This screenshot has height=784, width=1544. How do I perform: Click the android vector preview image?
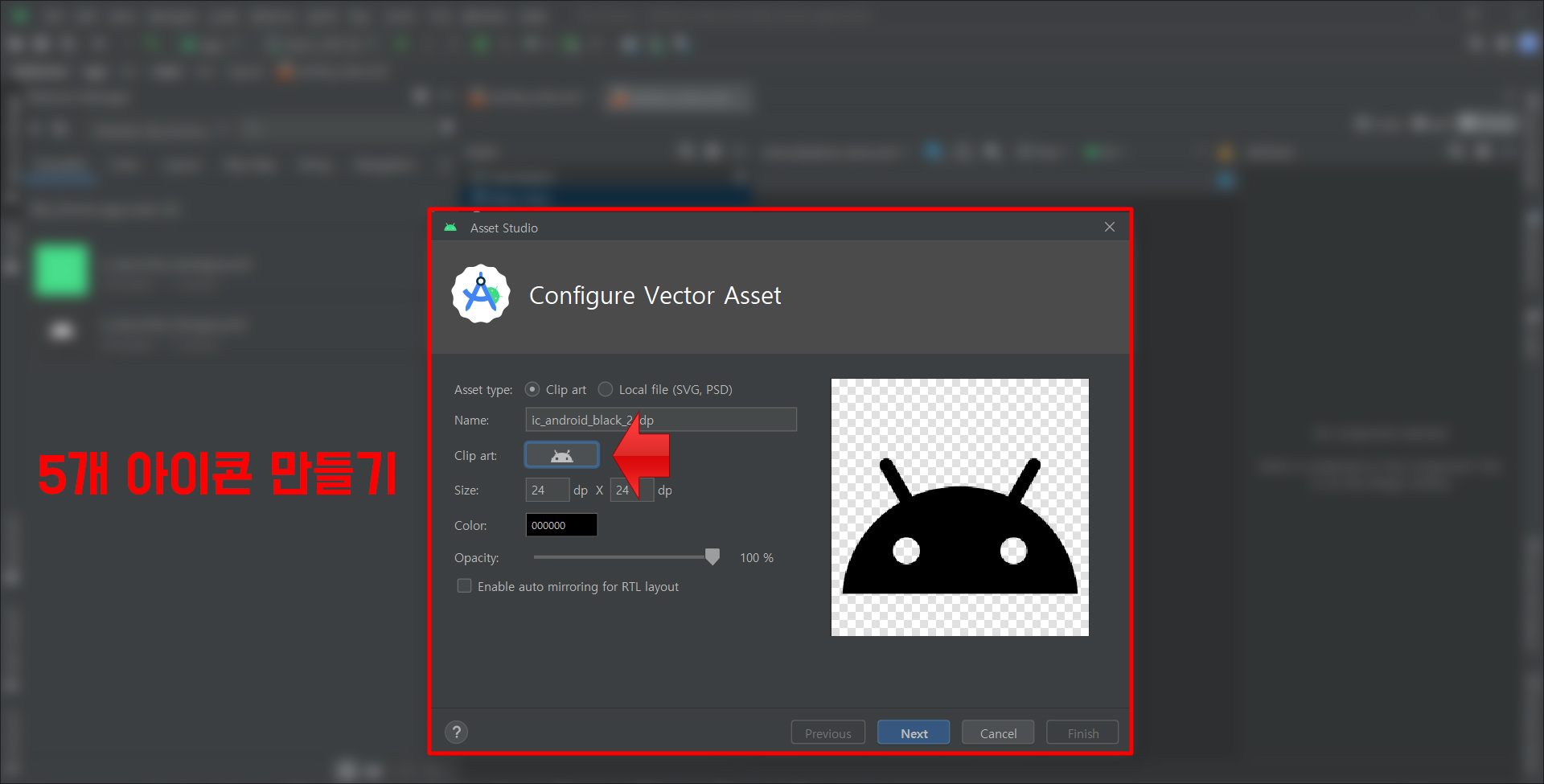(x=960, y=507)
